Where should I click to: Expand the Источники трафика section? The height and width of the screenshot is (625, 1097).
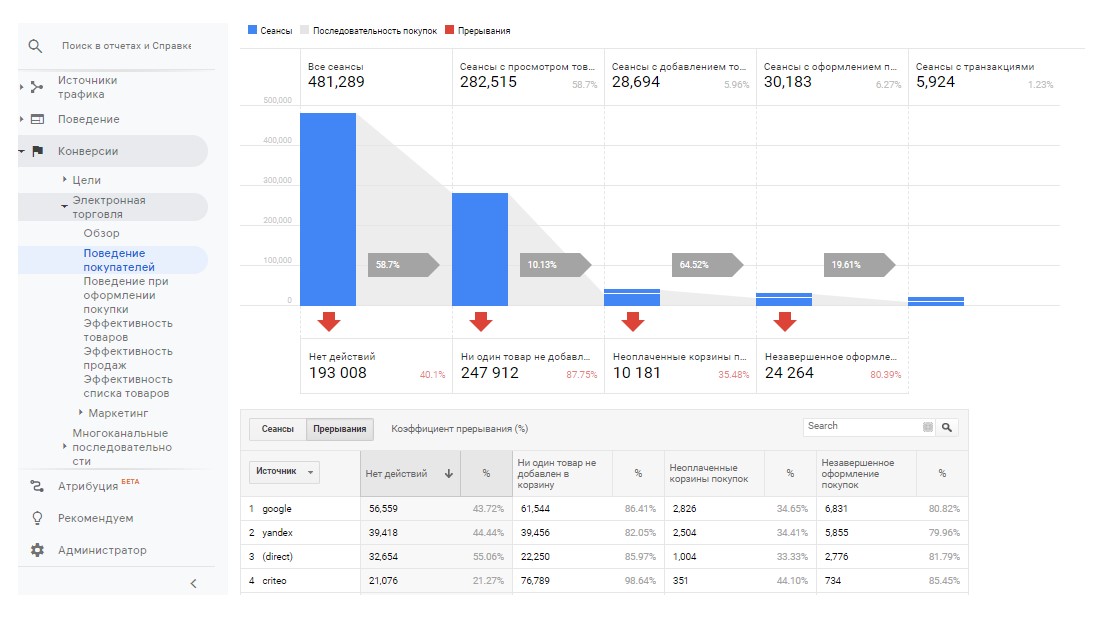click(x=22, y=87)
